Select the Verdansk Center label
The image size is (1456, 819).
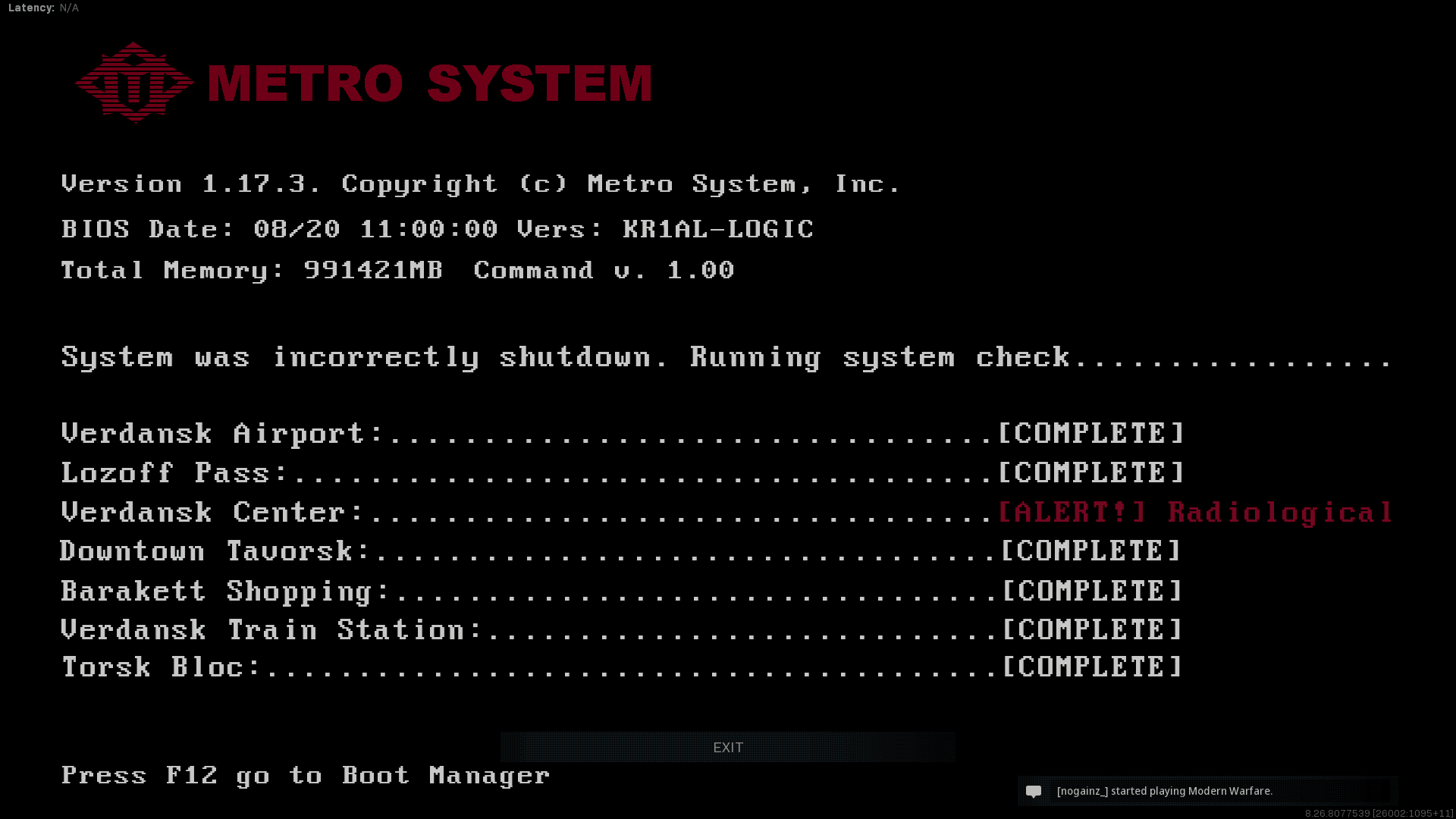click(212, 512)
